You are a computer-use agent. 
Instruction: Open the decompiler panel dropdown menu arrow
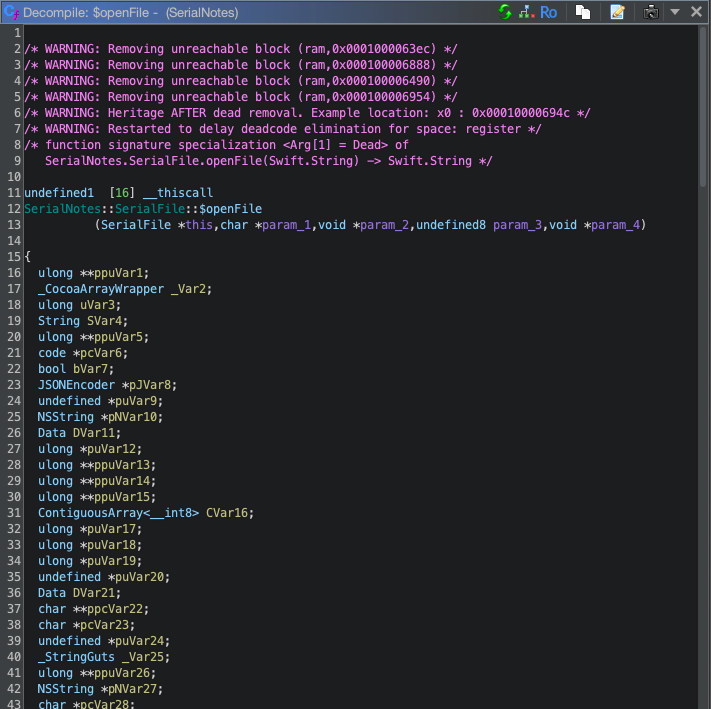pos(675,12)
